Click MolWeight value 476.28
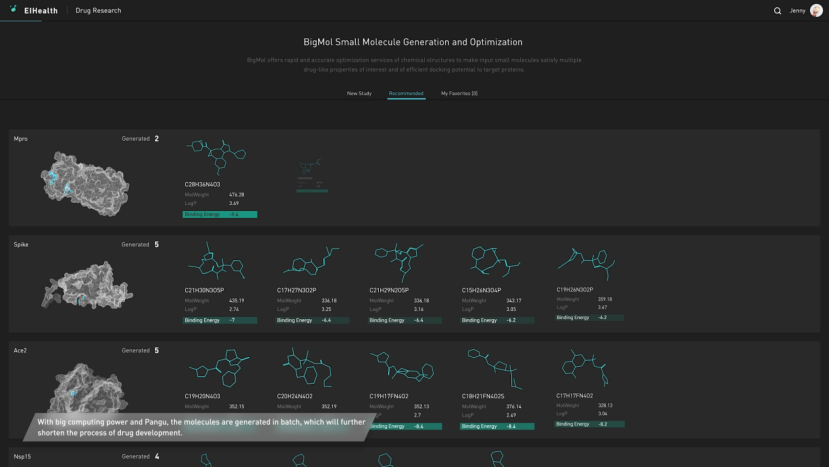This screenshot has height=467, width=830. click(x=236, y=195)
